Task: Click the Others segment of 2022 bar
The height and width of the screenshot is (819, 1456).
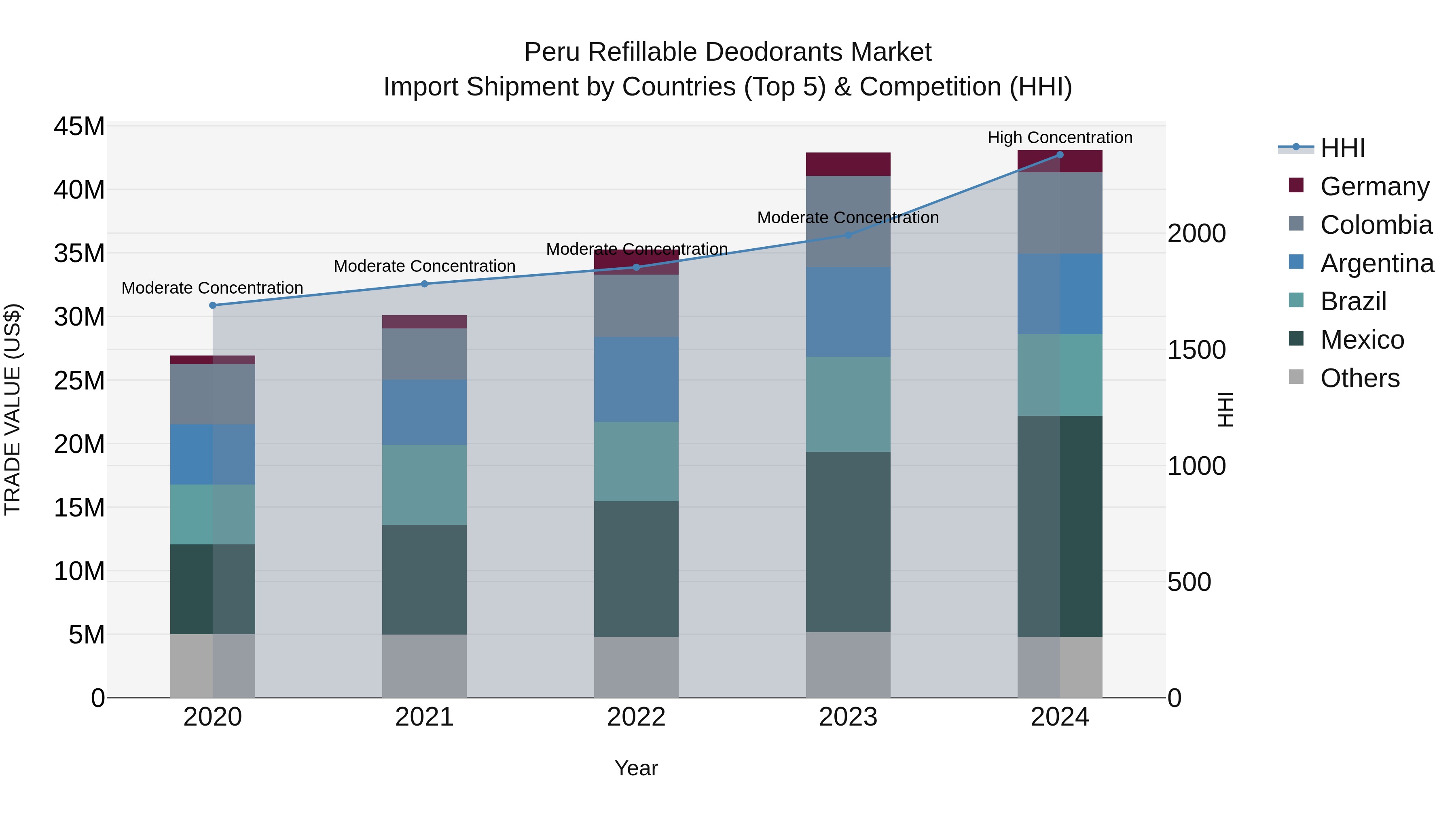Action: pos(637,667)
